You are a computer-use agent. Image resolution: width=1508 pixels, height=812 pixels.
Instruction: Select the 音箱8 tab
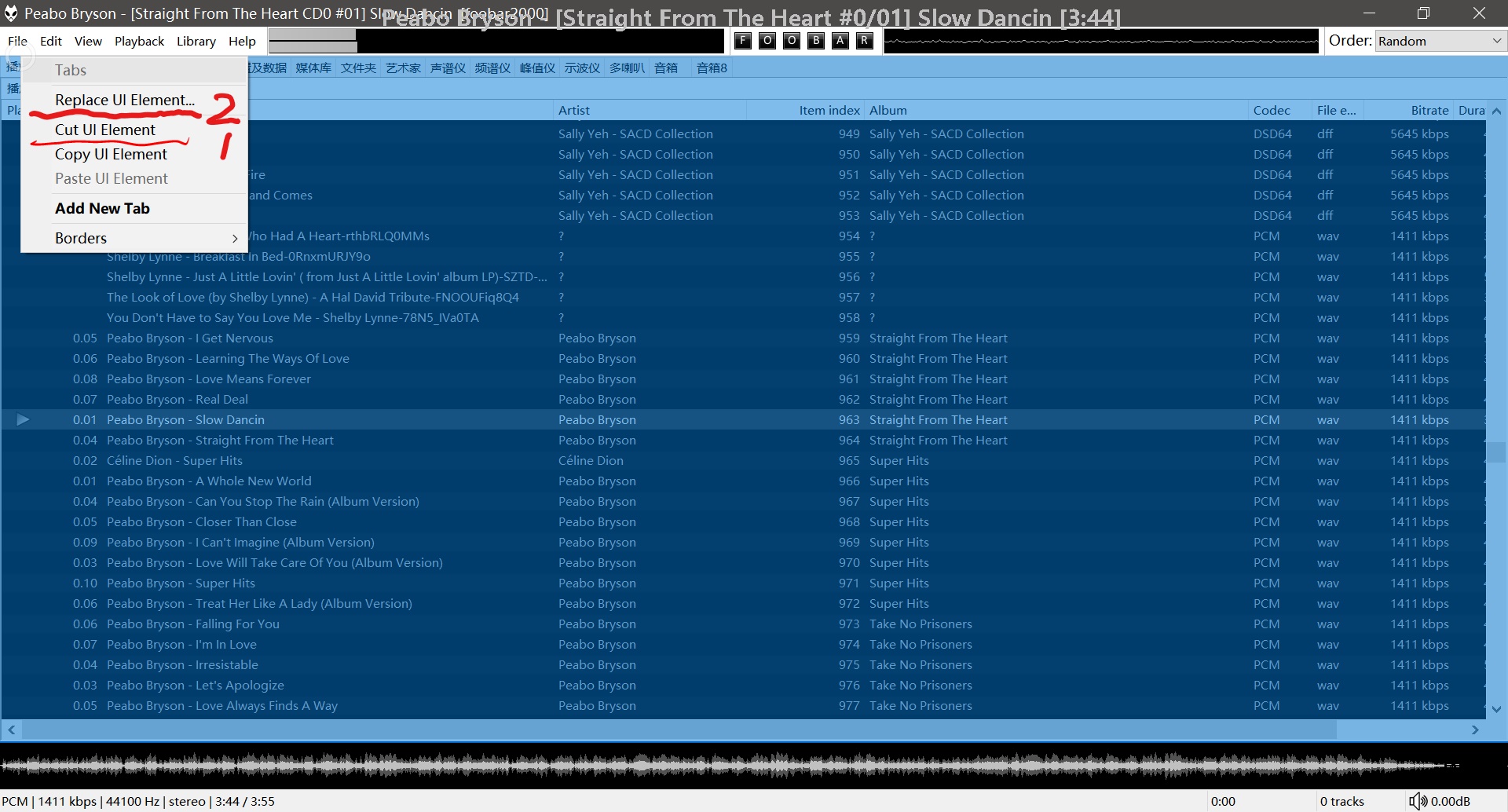click(712, 68)
